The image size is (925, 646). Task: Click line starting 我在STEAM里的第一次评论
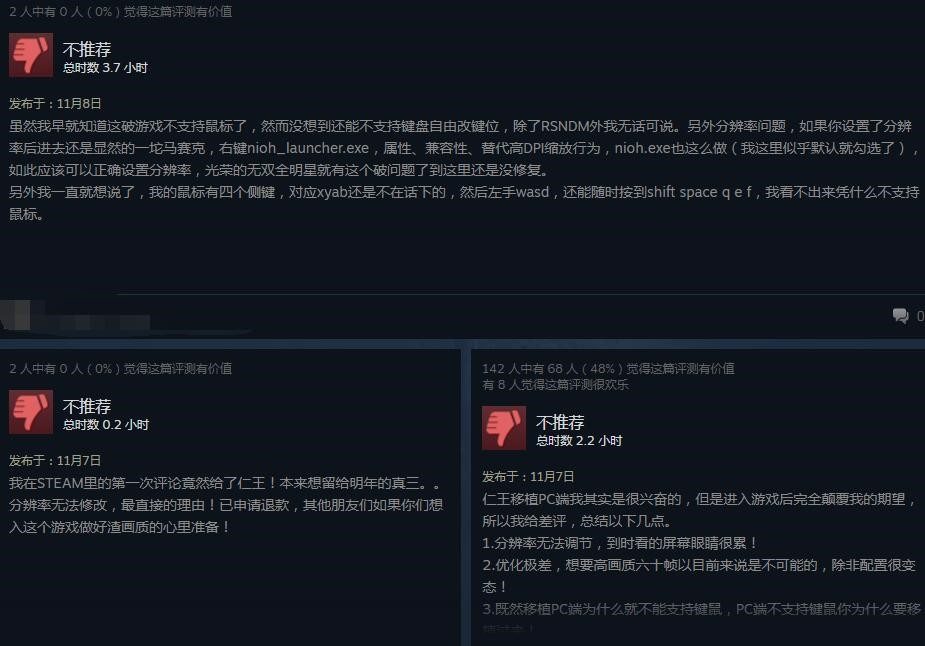[225, 483]
